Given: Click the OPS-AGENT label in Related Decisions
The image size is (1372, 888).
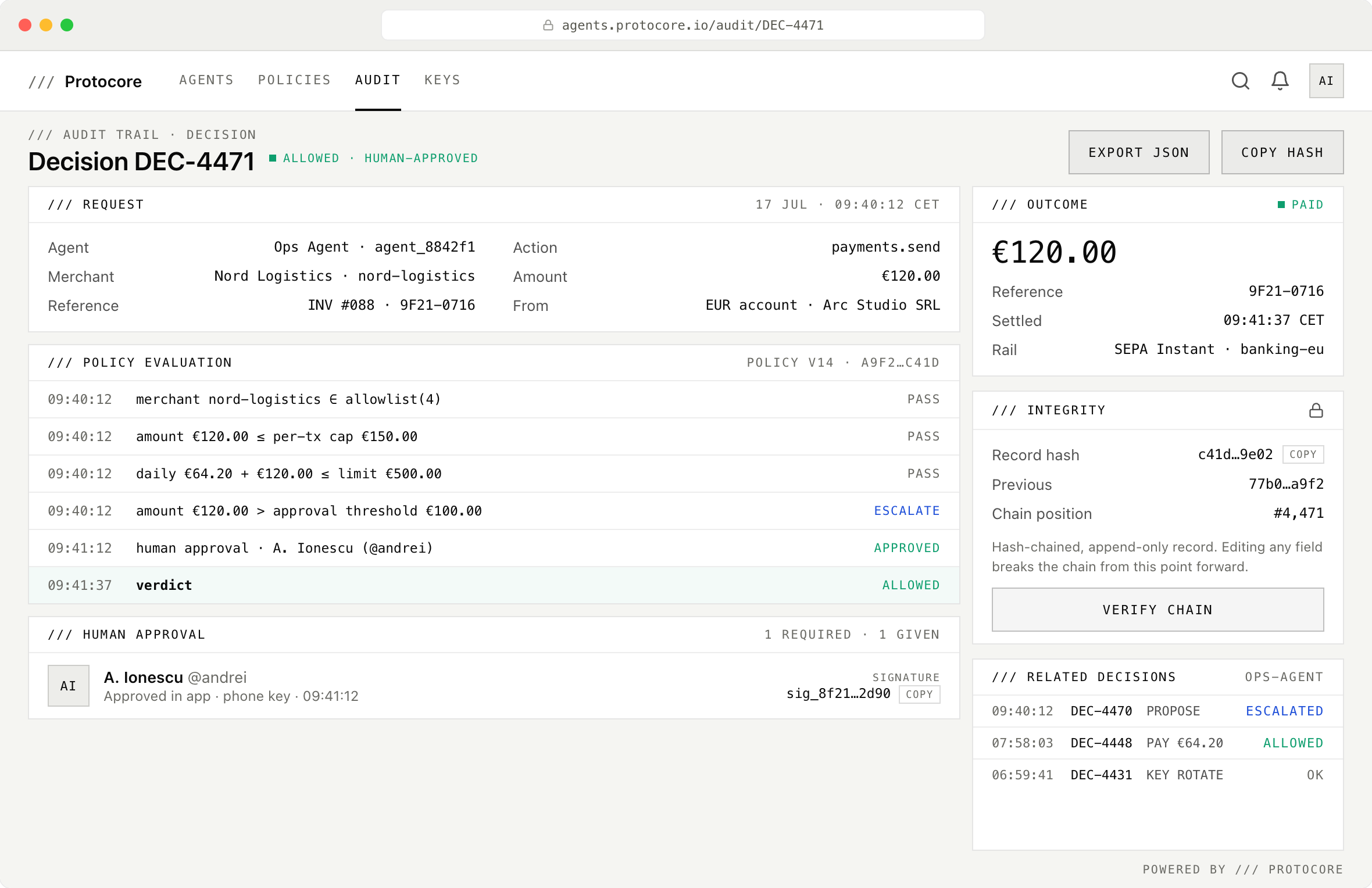Looking at the screenshot, I should click(x=1284, y=677).
